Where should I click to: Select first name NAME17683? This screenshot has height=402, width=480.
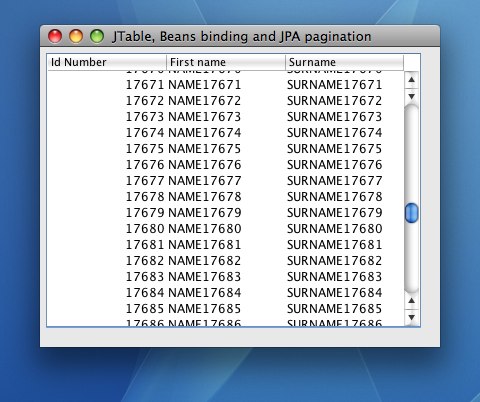226,277
